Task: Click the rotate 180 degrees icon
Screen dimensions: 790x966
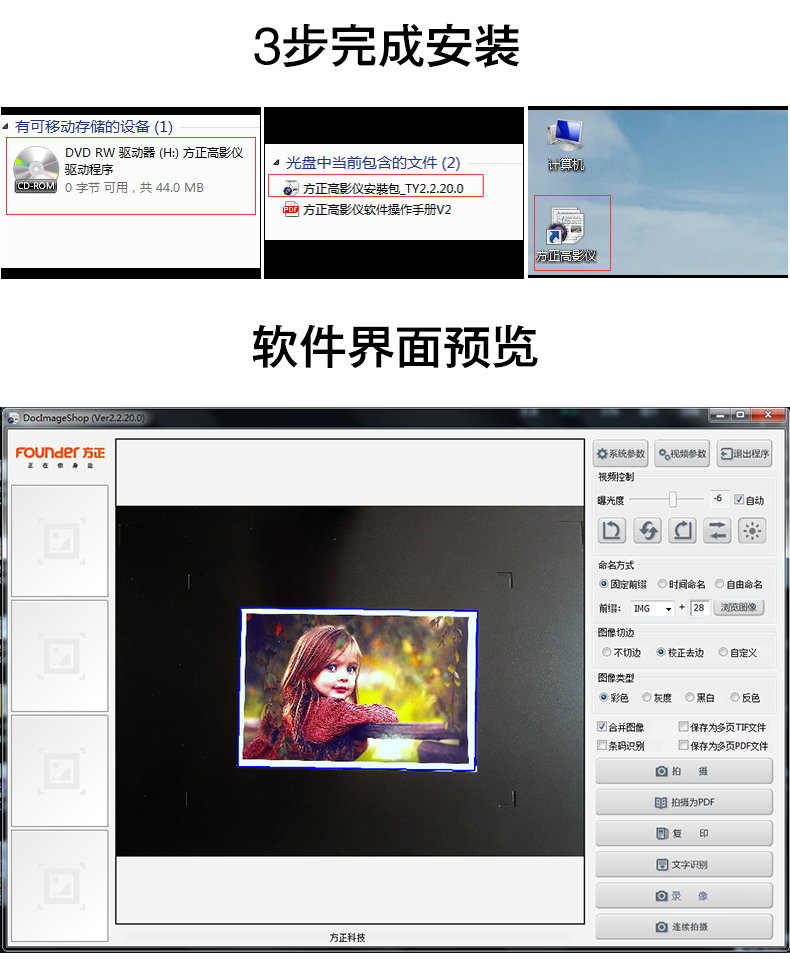Action: [x=647, y=530]
